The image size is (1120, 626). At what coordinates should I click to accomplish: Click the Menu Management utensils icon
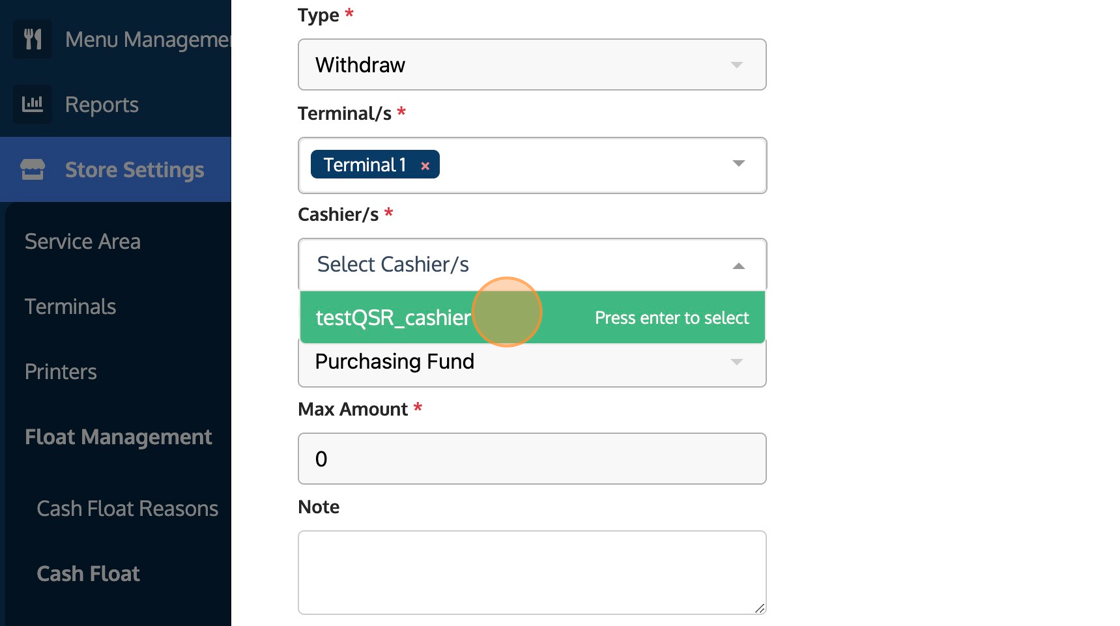pyautogui.click(x=33, y=40)
